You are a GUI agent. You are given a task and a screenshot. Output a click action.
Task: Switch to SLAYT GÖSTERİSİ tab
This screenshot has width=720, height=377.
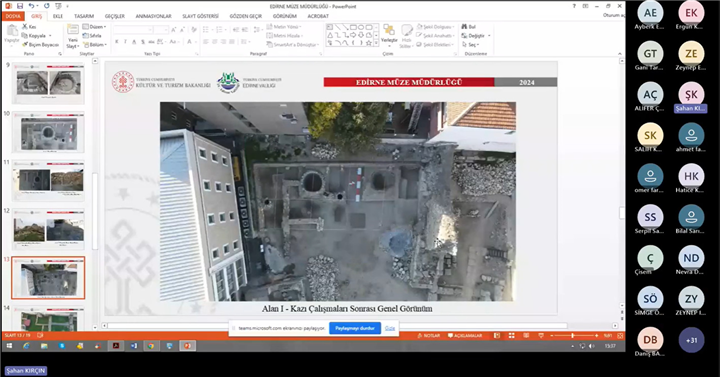201,16
